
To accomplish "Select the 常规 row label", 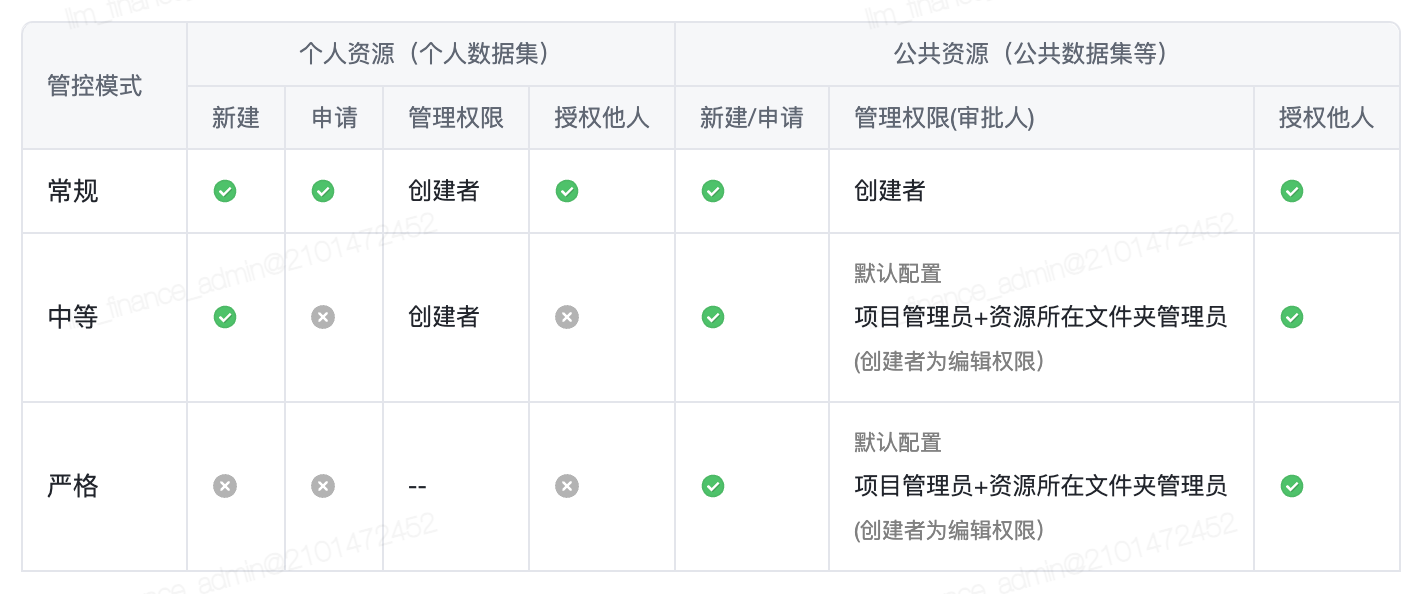I will pyautogui.click(x=73, y=191).
